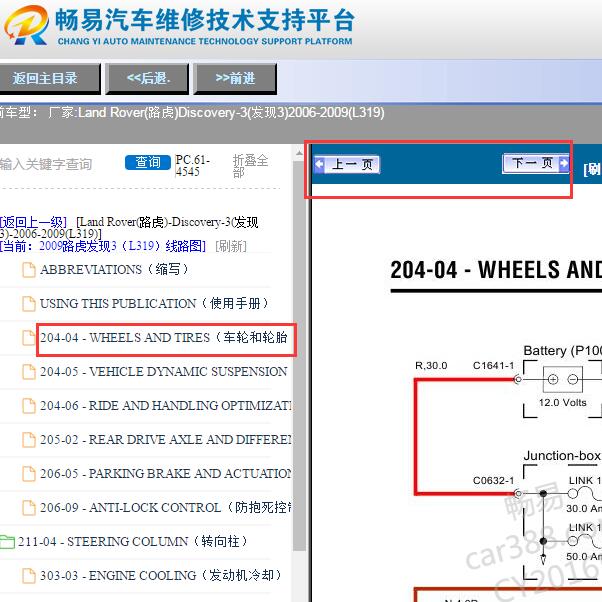Click the refresh link in viewer bar
602x602 pixels.
592,169
